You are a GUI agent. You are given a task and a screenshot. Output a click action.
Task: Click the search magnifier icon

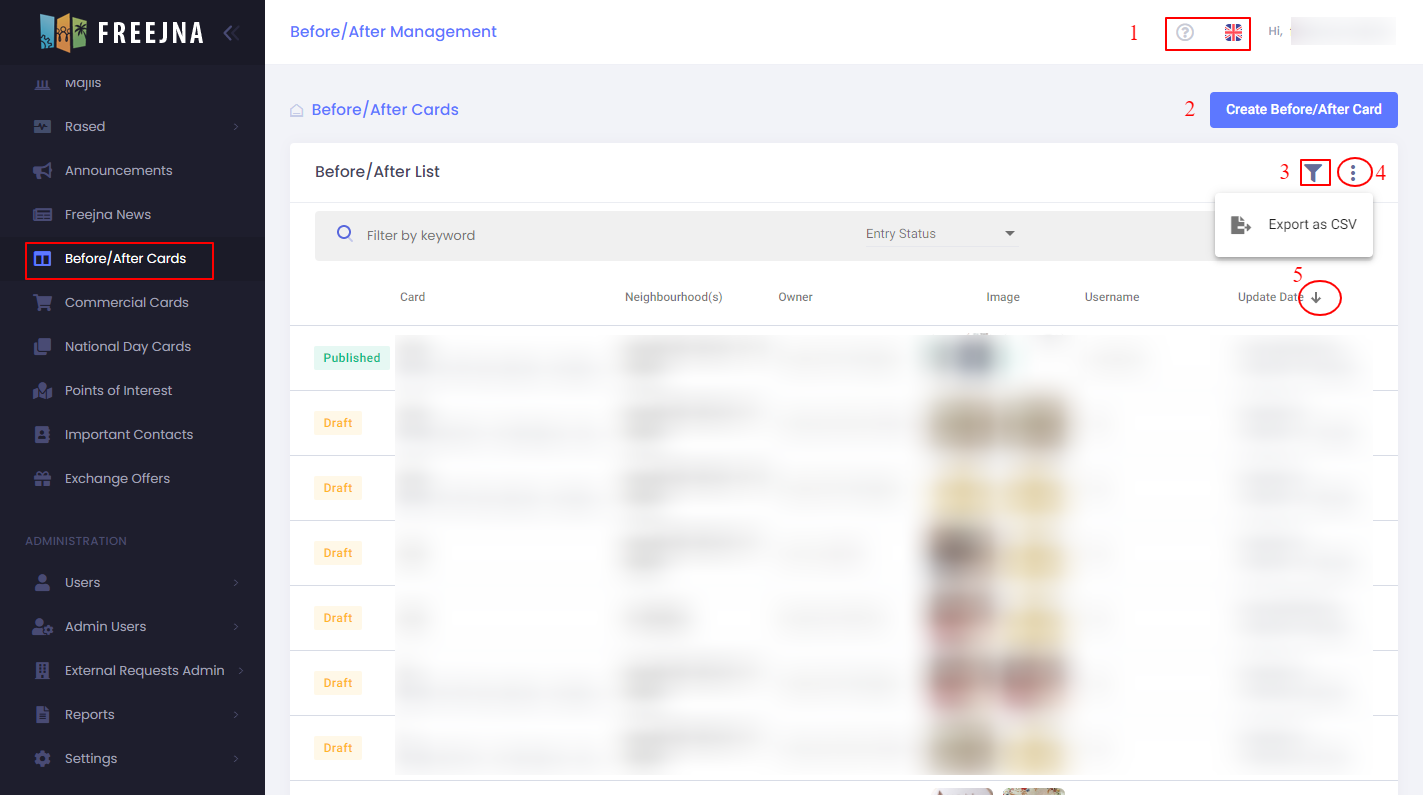tap(345, 234)
